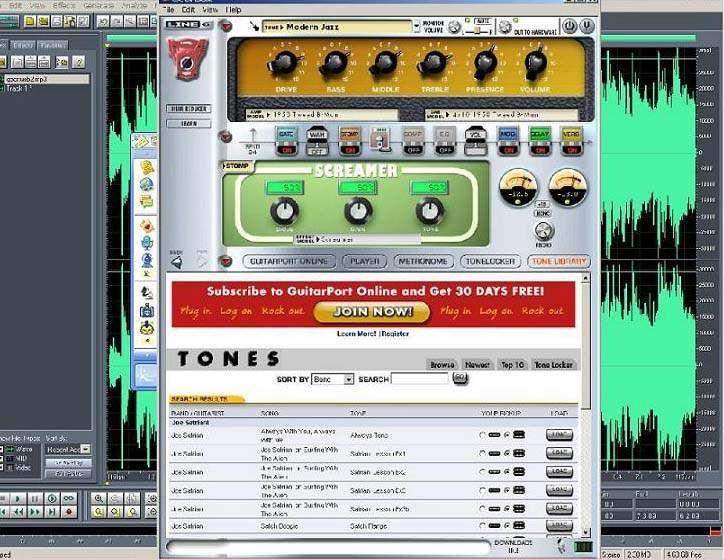Adjust the amp Volume knob
Viewport: 724px width, 559px height.
click(535, 63)
